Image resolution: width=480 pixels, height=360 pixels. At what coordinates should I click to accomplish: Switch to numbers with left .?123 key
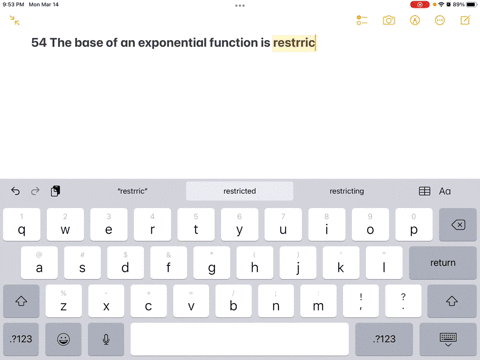point(21,339)
